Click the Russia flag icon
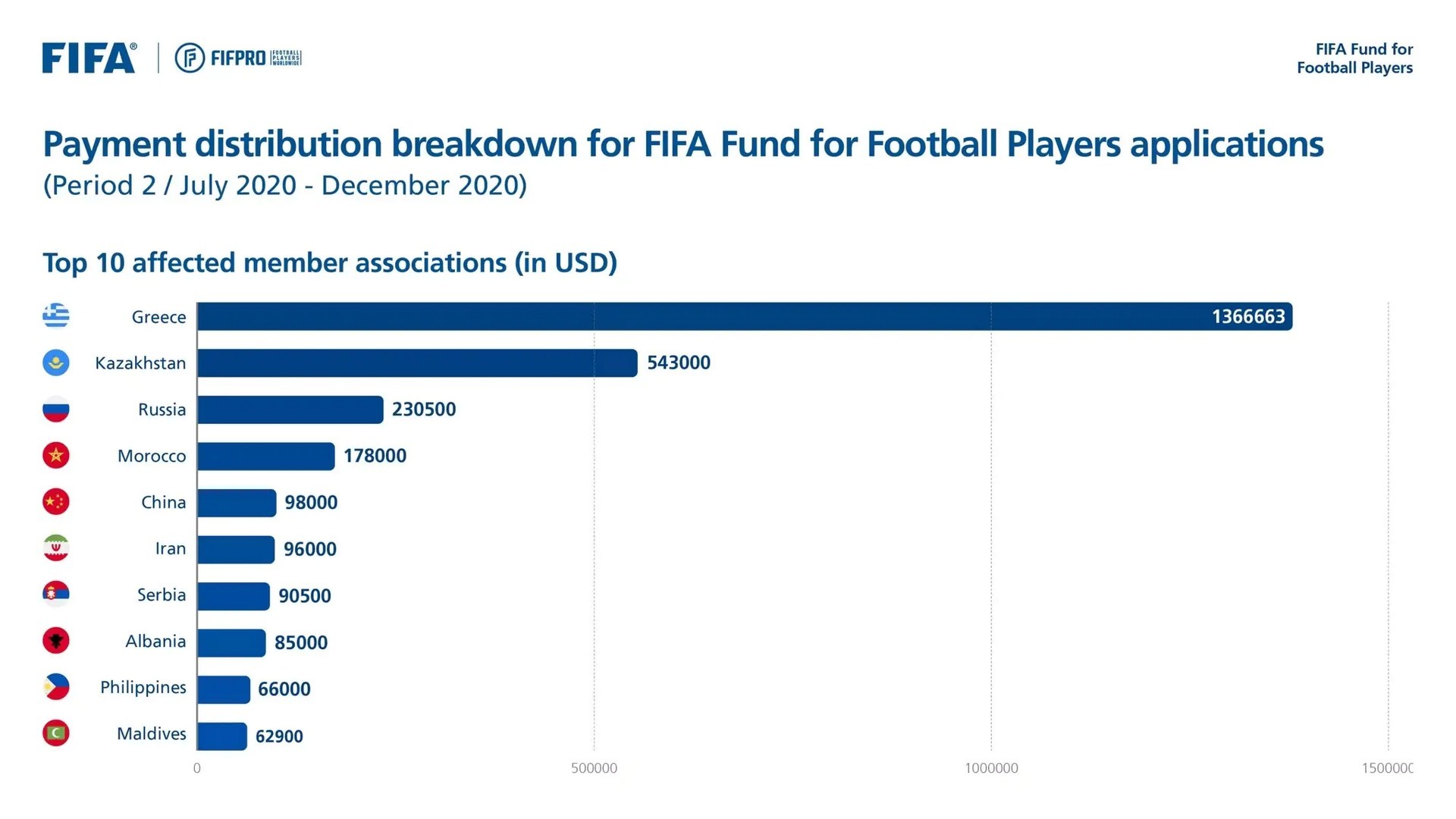 [x=56, y=409]
